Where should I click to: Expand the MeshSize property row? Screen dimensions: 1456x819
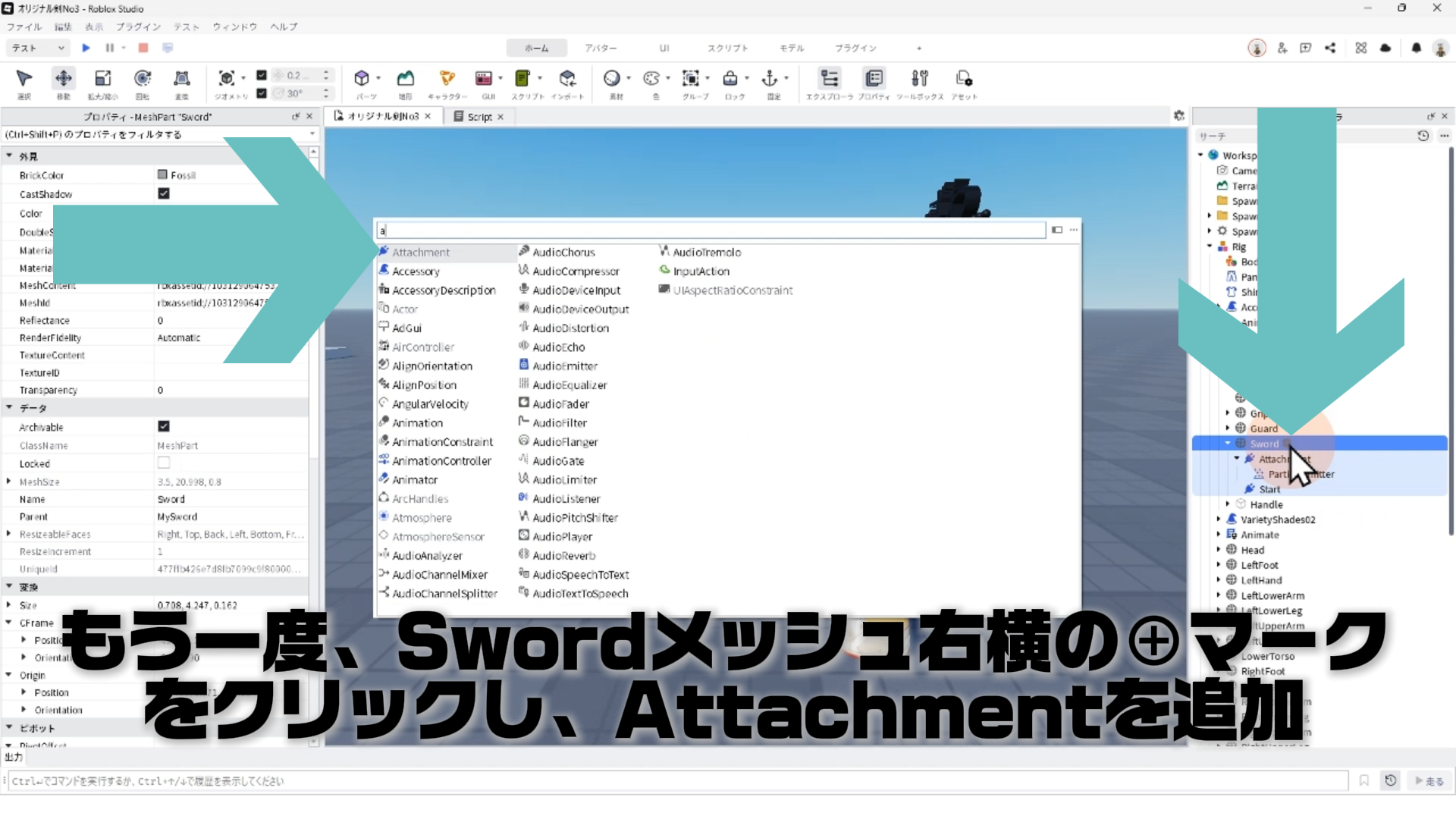pos(9,482)
